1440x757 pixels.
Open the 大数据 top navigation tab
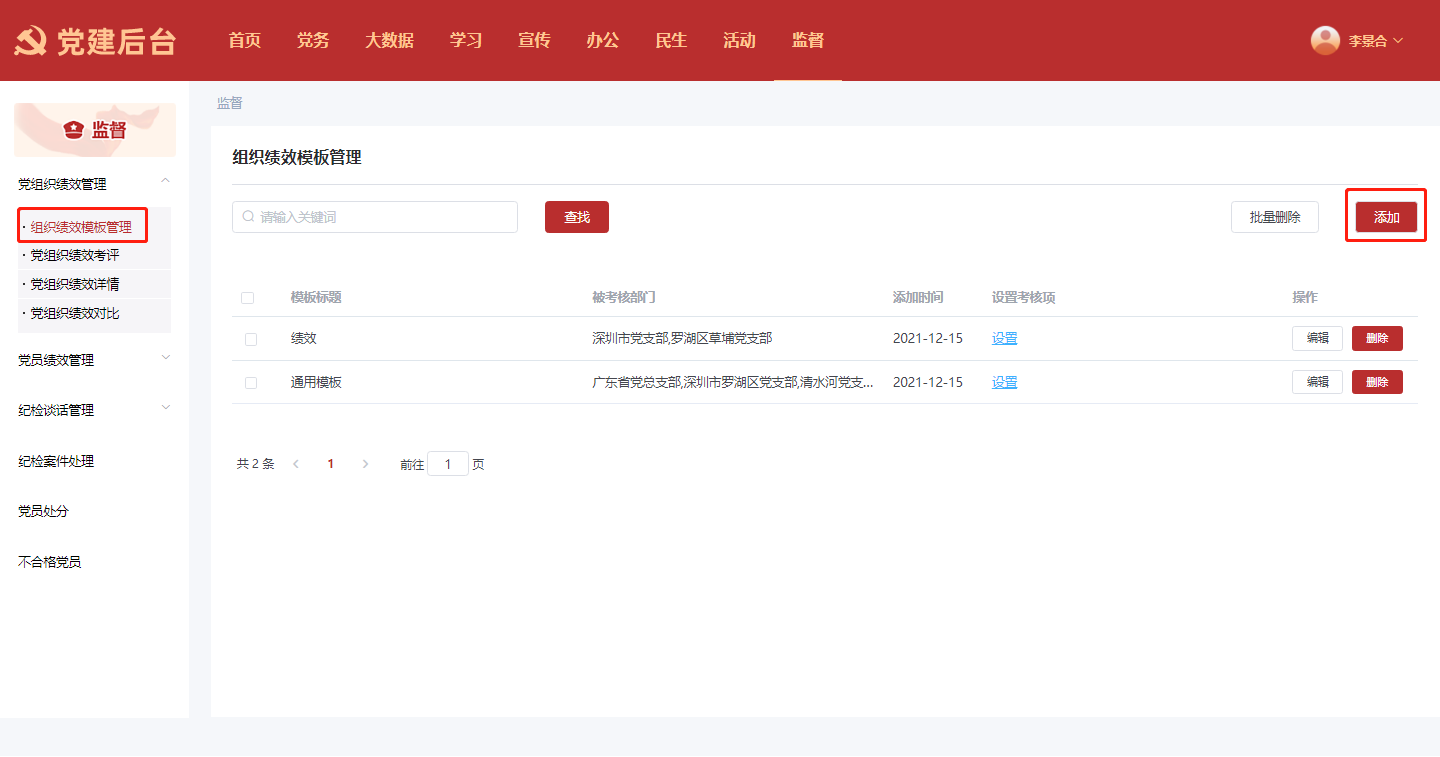click(389, 41)
